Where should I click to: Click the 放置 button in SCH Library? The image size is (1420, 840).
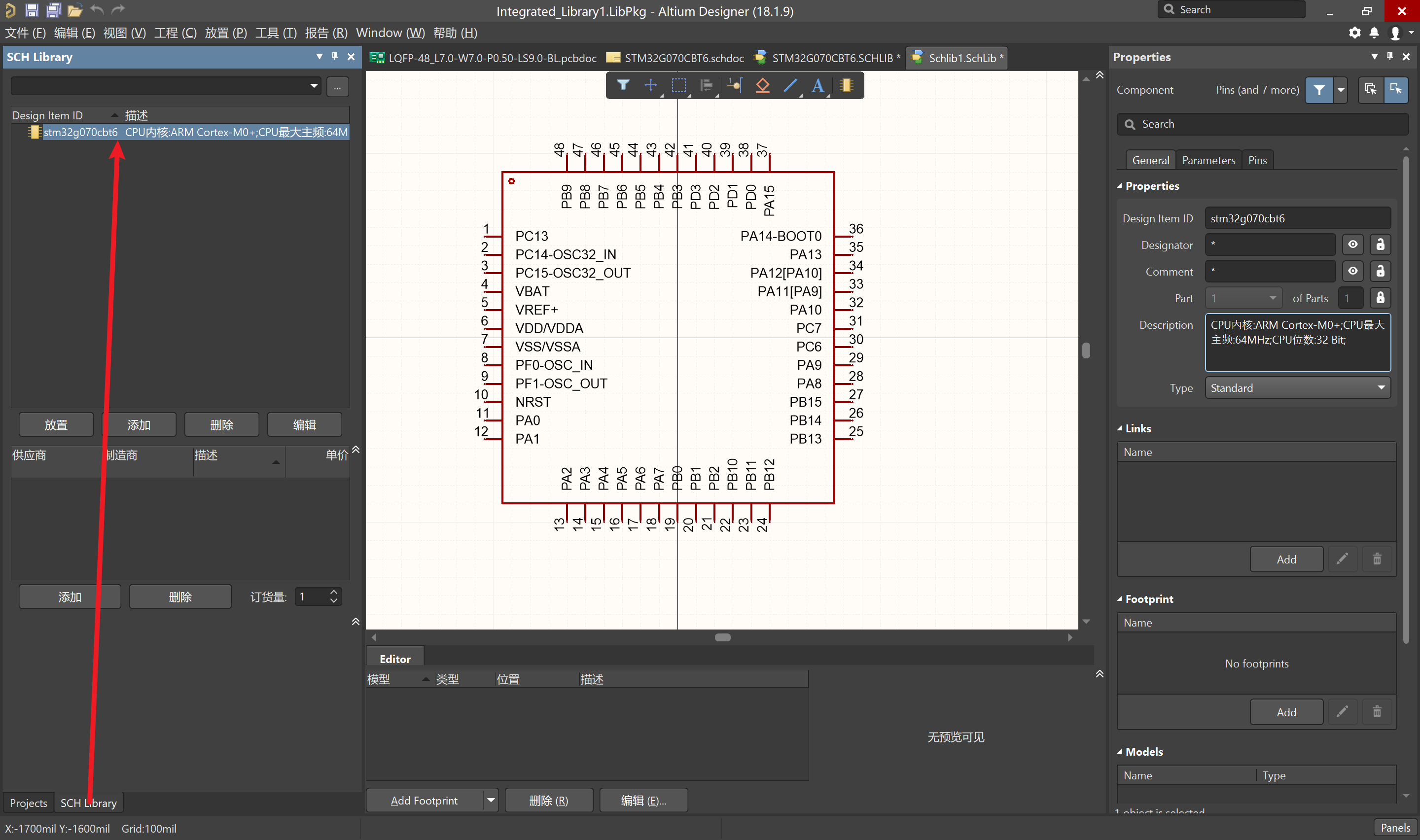pyautogui.click(x=56, y=424)
